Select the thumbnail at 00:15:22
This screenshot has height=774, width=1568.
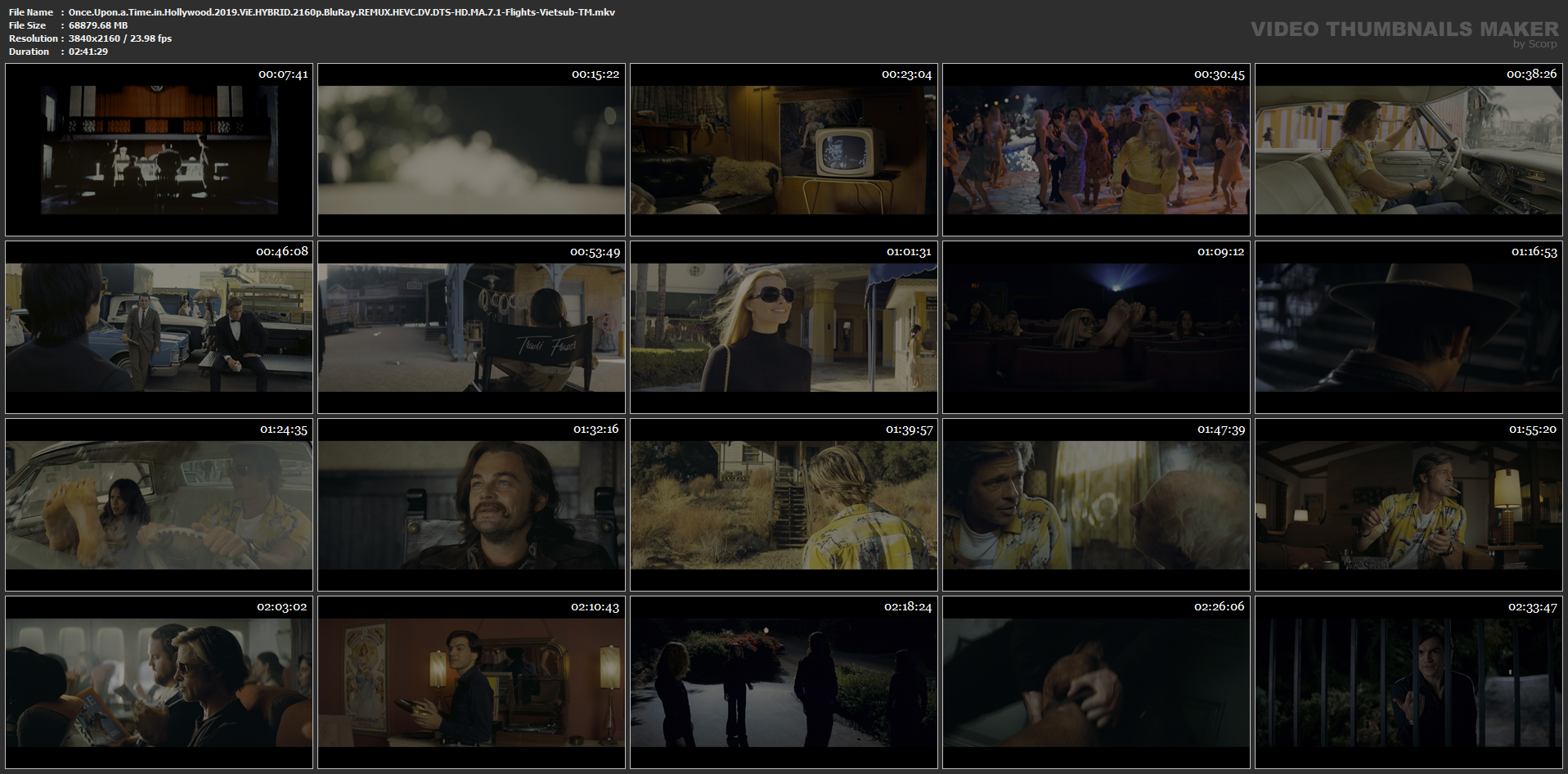[x=471, y=150]
